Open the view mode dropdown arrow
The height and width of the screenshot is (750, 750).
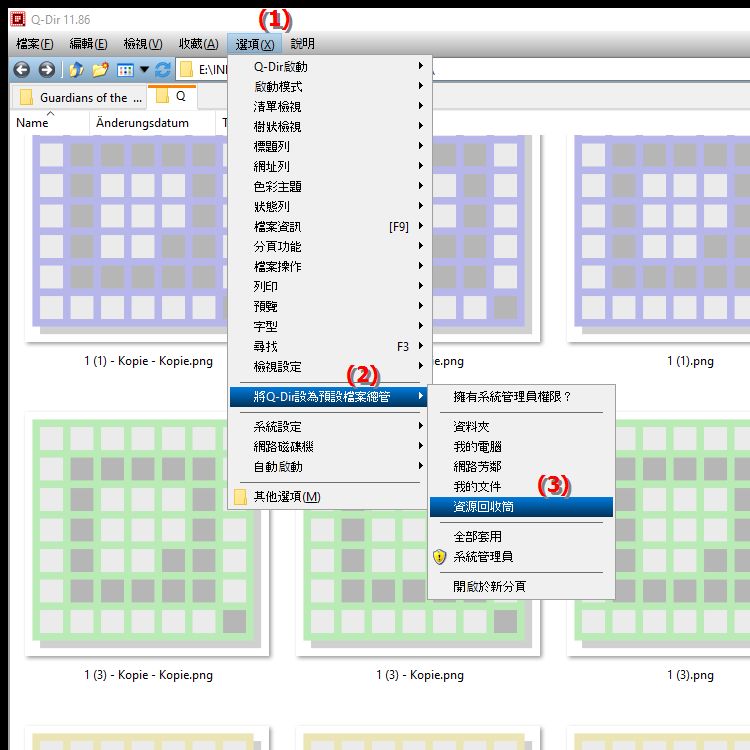(144, 70)
